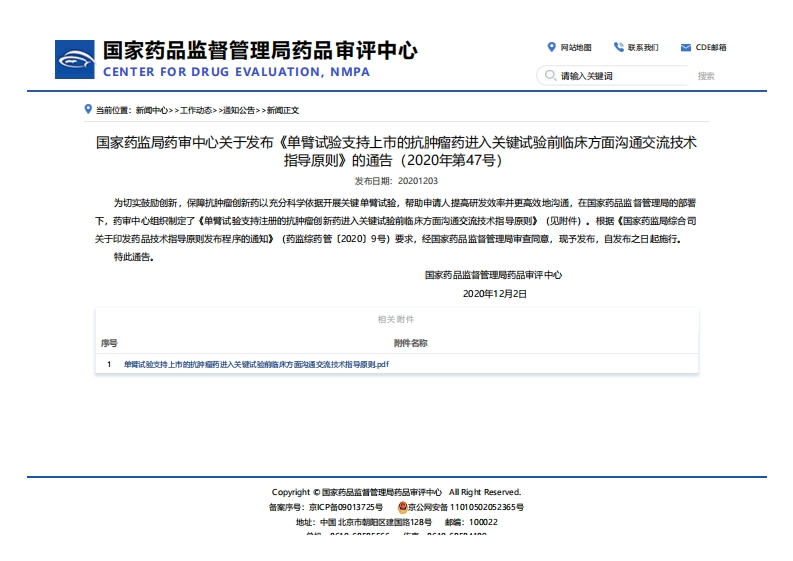Click the CDE logo icon

73,59
